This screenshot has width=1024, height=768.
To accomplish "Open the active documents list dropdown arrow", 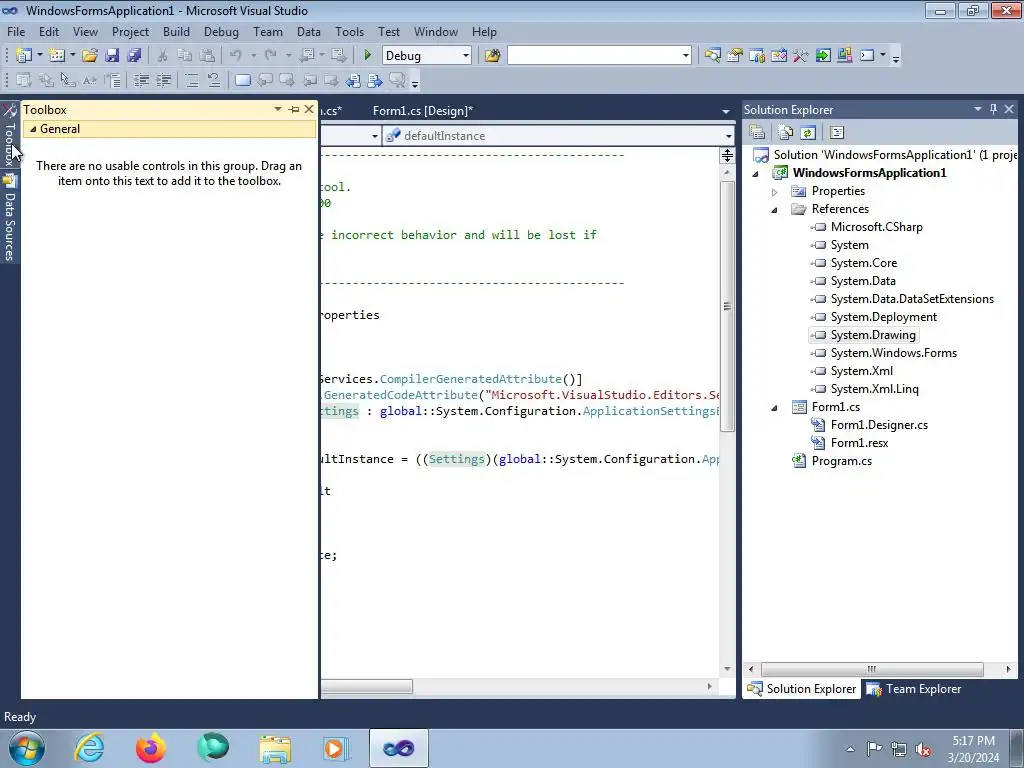I will point(726,111).
